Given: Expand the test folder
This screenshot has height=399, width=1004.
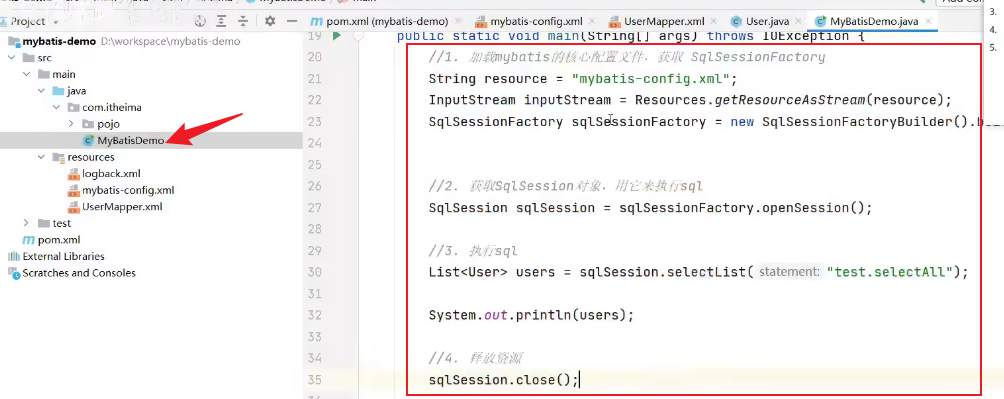Looking at the screenshot, I should point(26,223).
